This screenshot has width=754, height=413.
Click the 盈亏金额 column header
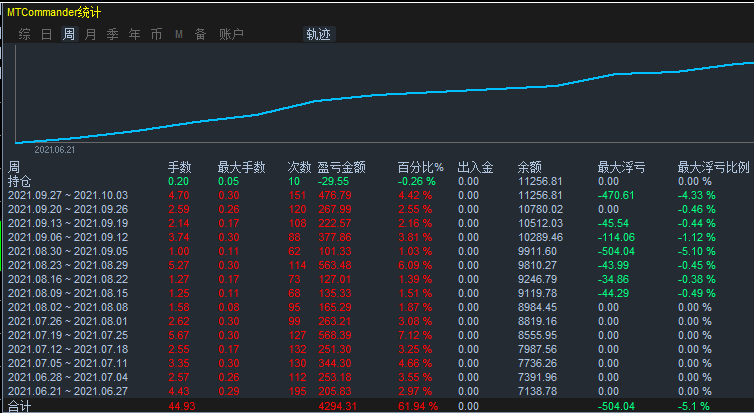(341, 167)
